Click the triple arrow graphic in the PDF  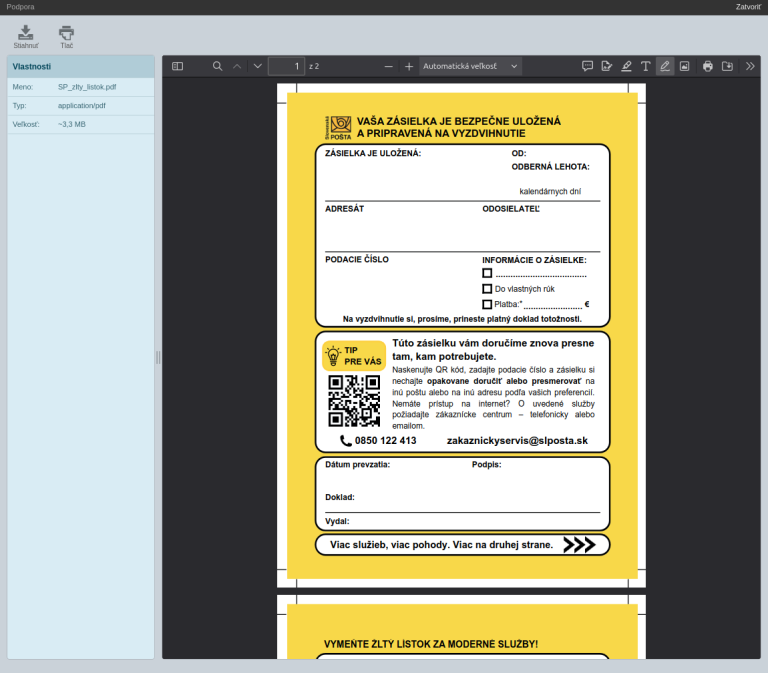click(x=579, y=545)
